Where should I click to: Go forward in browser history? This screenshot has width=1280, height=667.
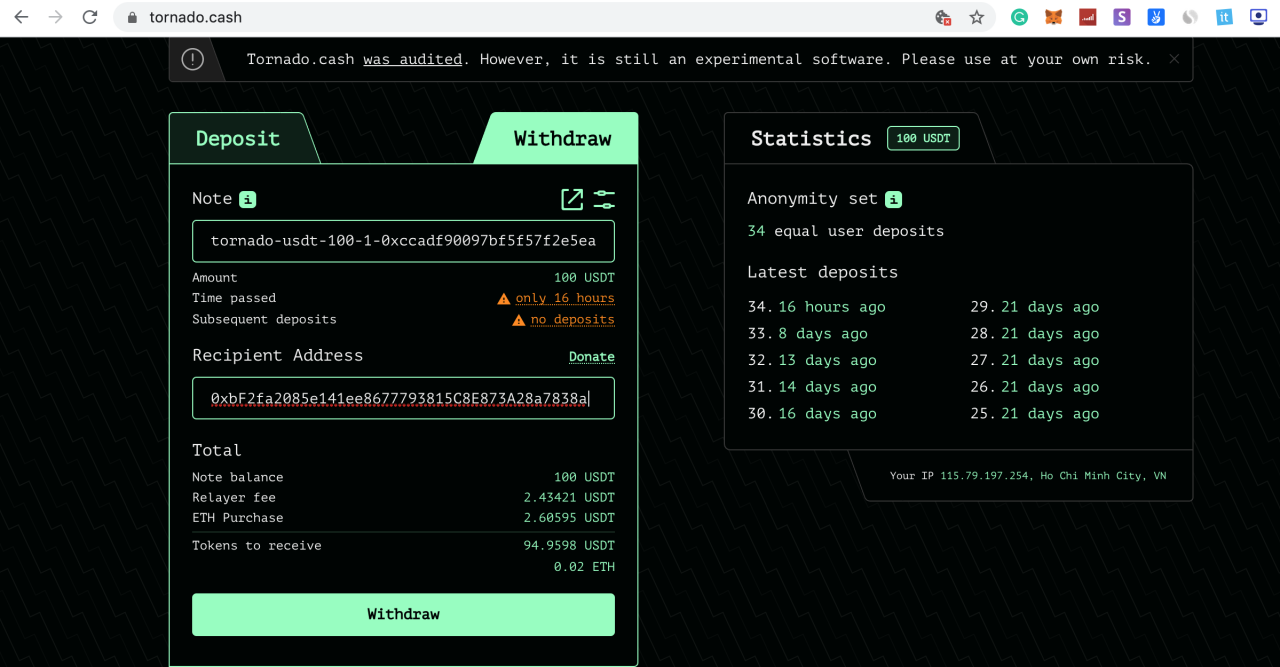point(55,17)
